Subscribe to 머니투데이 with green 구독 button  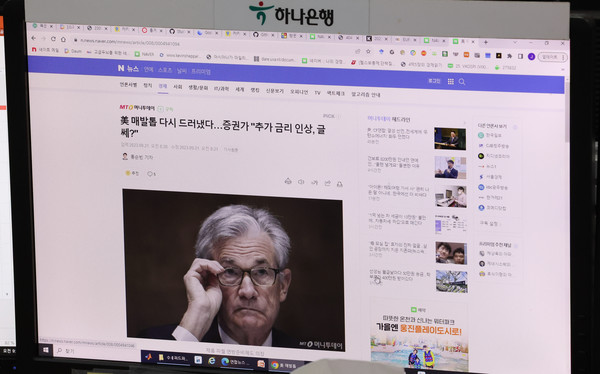(x=166, y=109)
